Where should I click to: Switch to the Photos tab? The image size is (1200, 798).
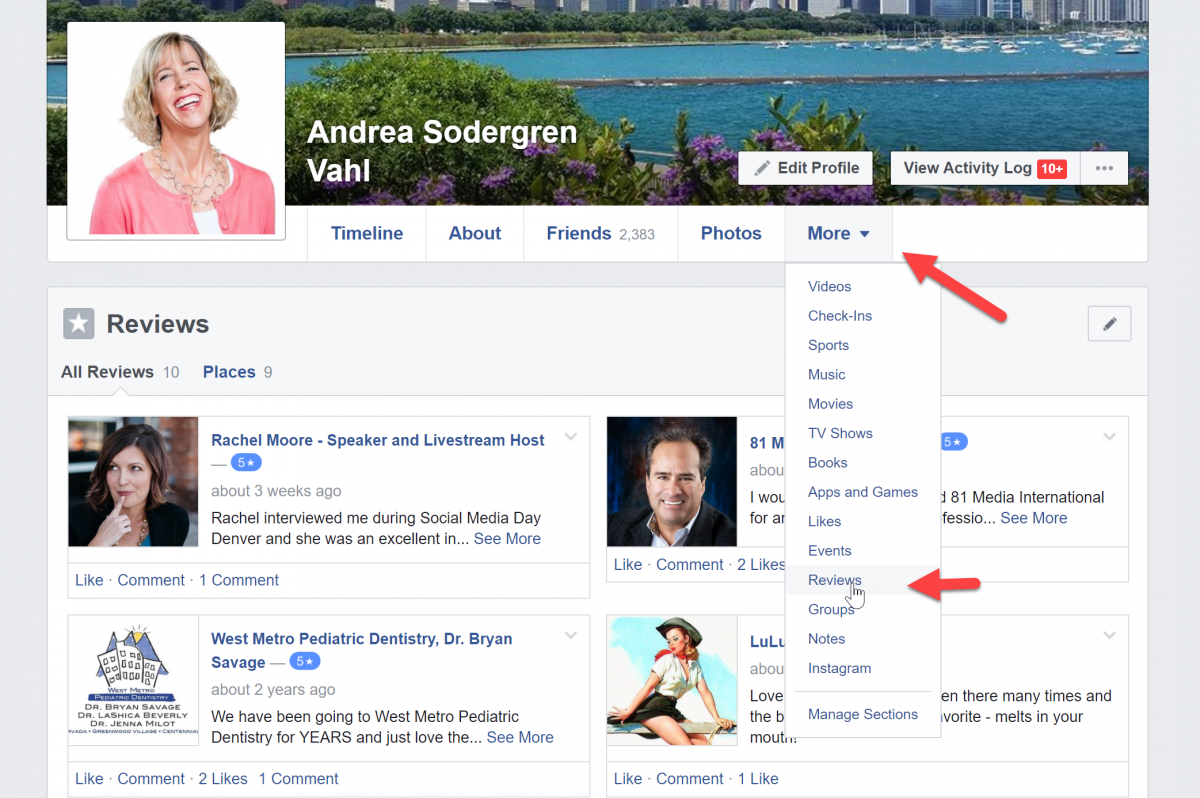[x=731, y=233]
